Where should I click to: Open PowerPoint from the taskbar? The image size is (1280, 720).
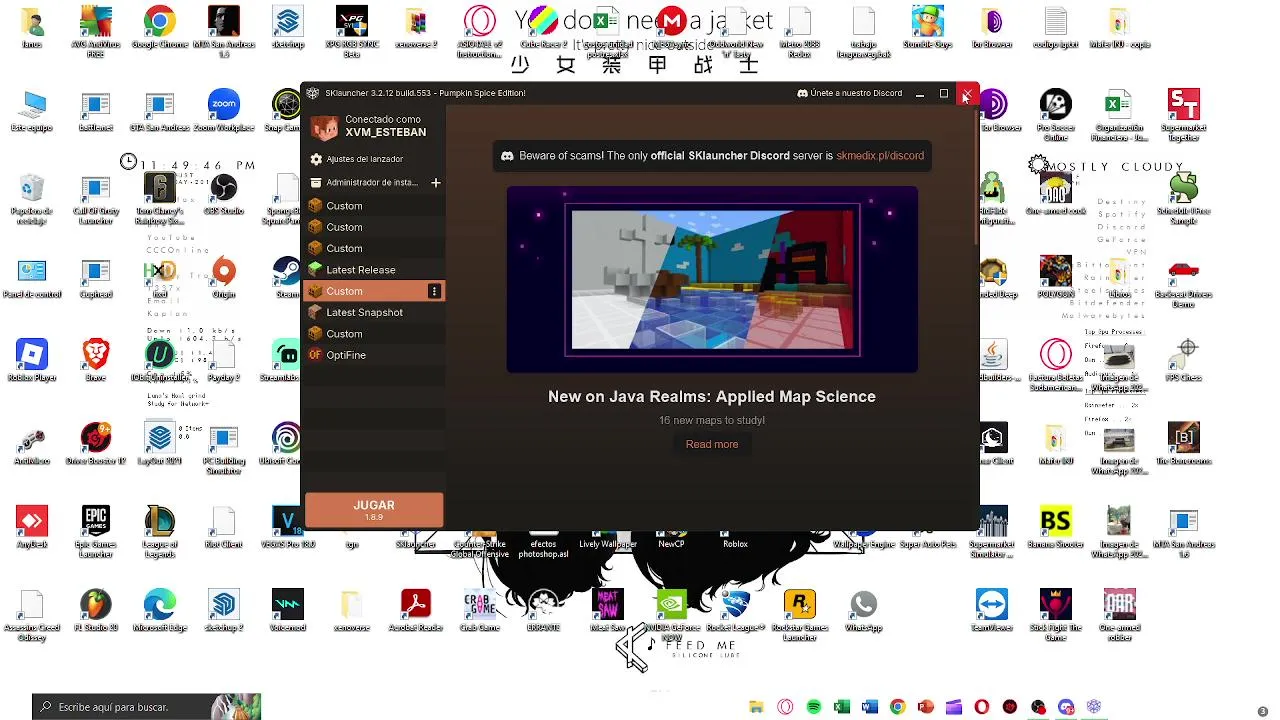pos(925,707)
